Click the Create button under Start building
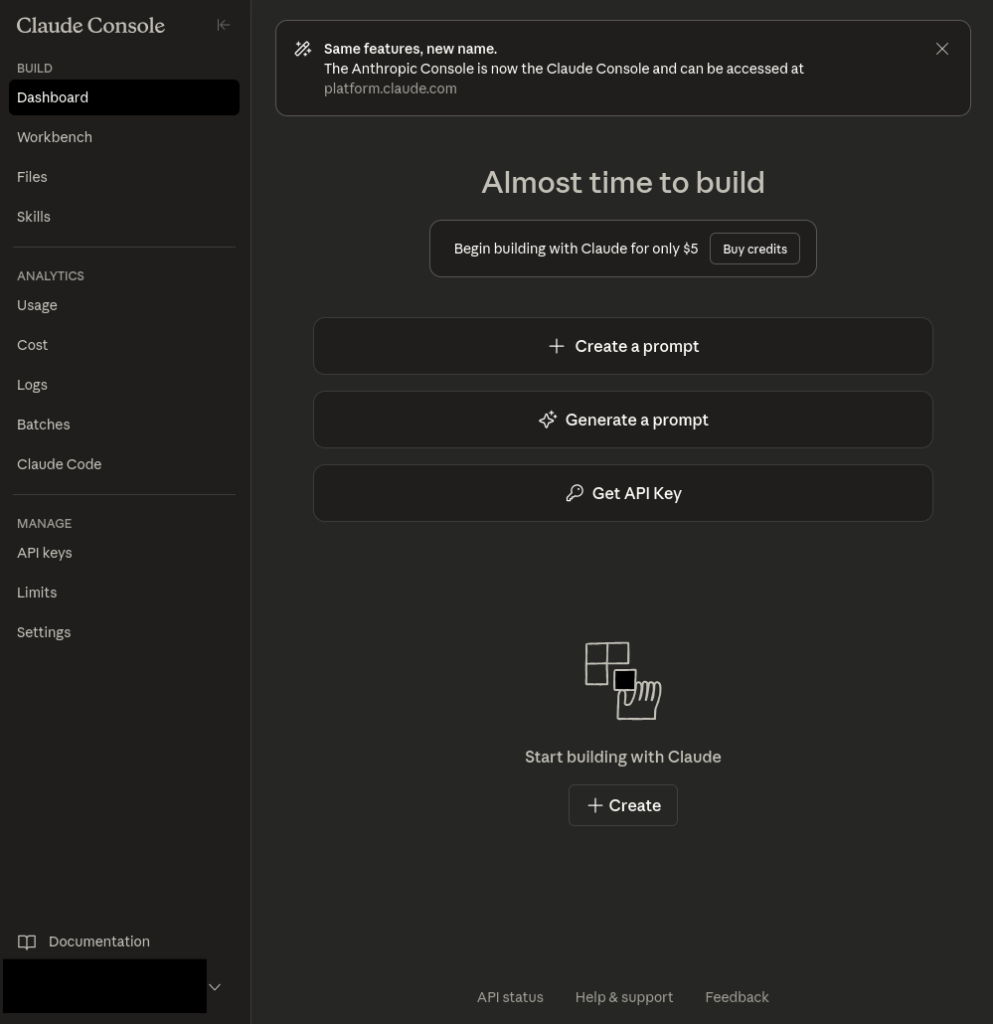This screenshot has height=1024, width=993. pyautogui.click(x=623, y=805)
